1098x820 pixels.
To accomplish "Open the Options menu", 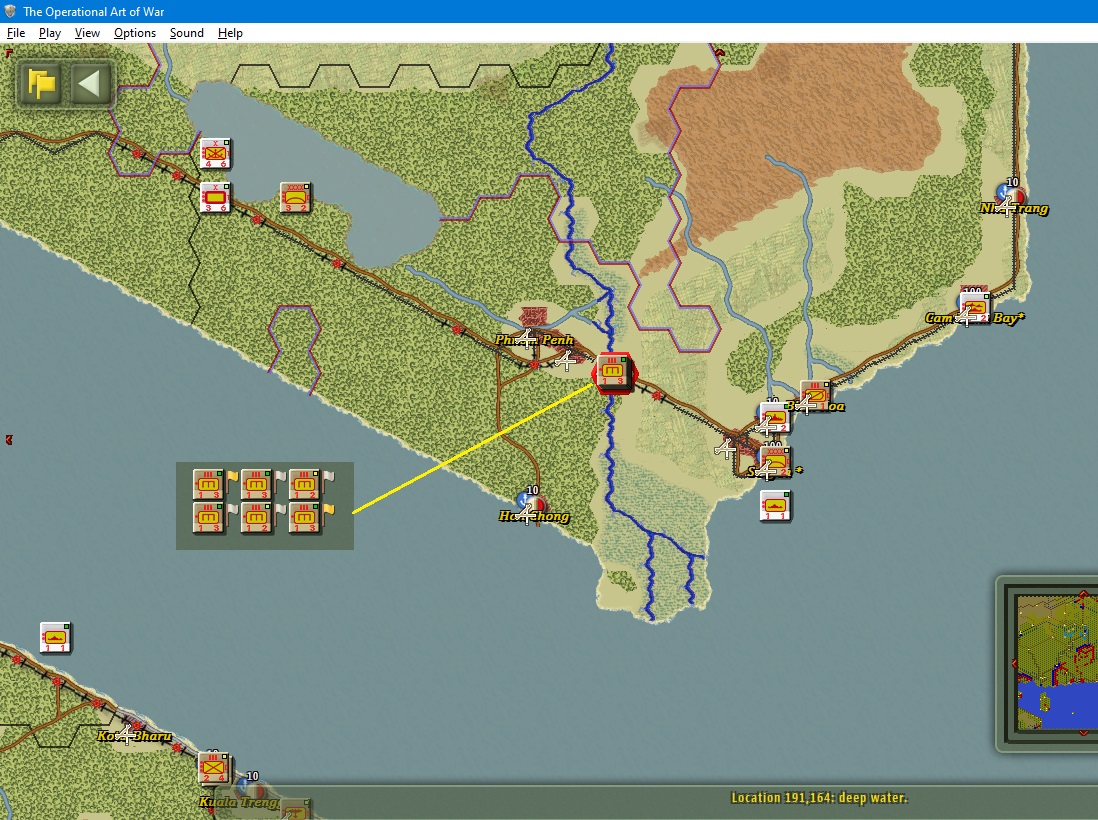I will click(134, 33).
